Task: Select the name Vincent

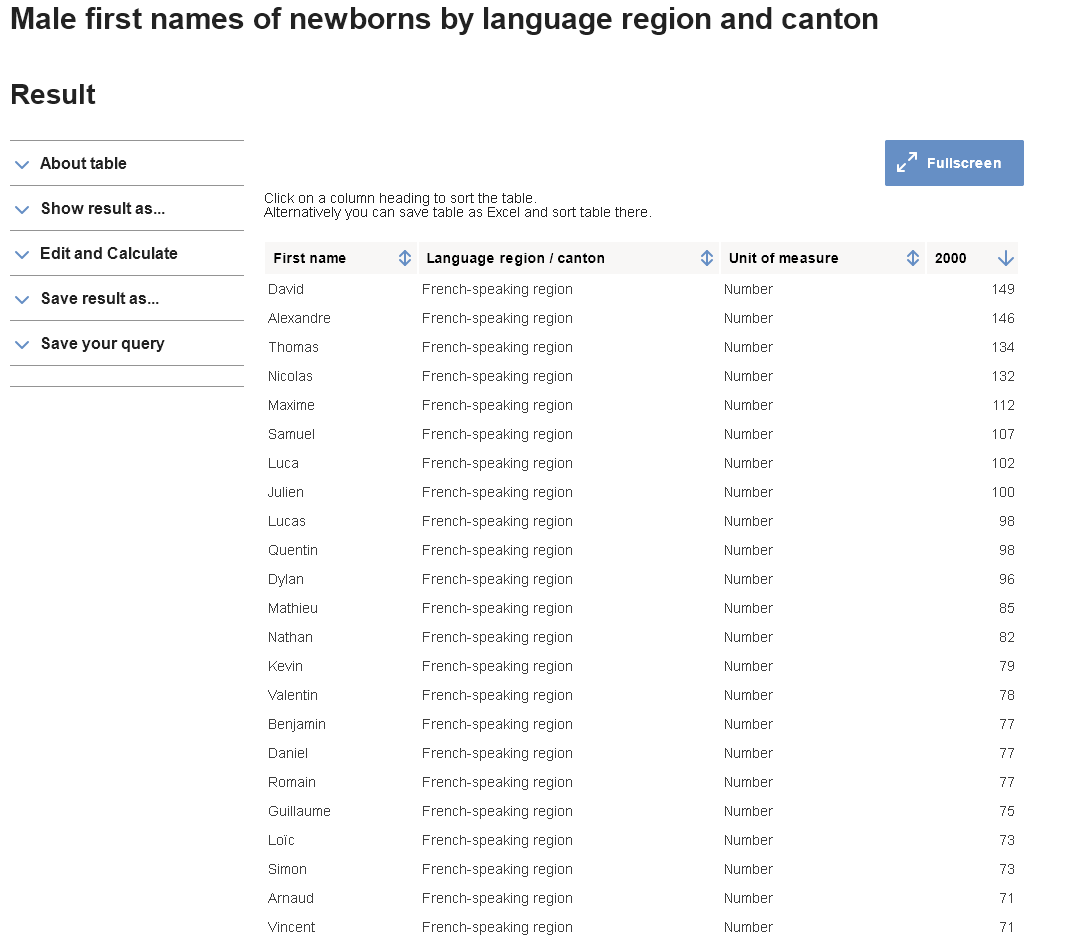Action: [x=292, y=927]
